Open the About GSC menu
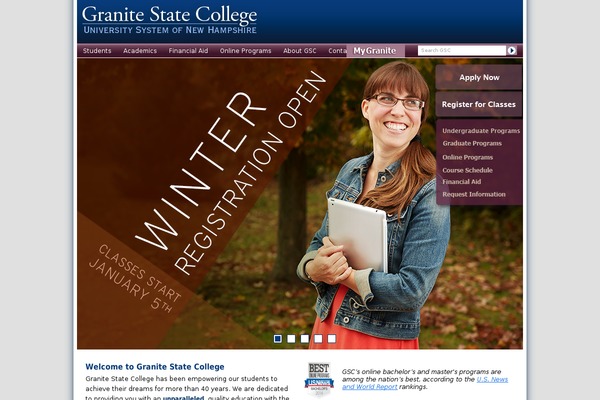 (x=300, y=51)
